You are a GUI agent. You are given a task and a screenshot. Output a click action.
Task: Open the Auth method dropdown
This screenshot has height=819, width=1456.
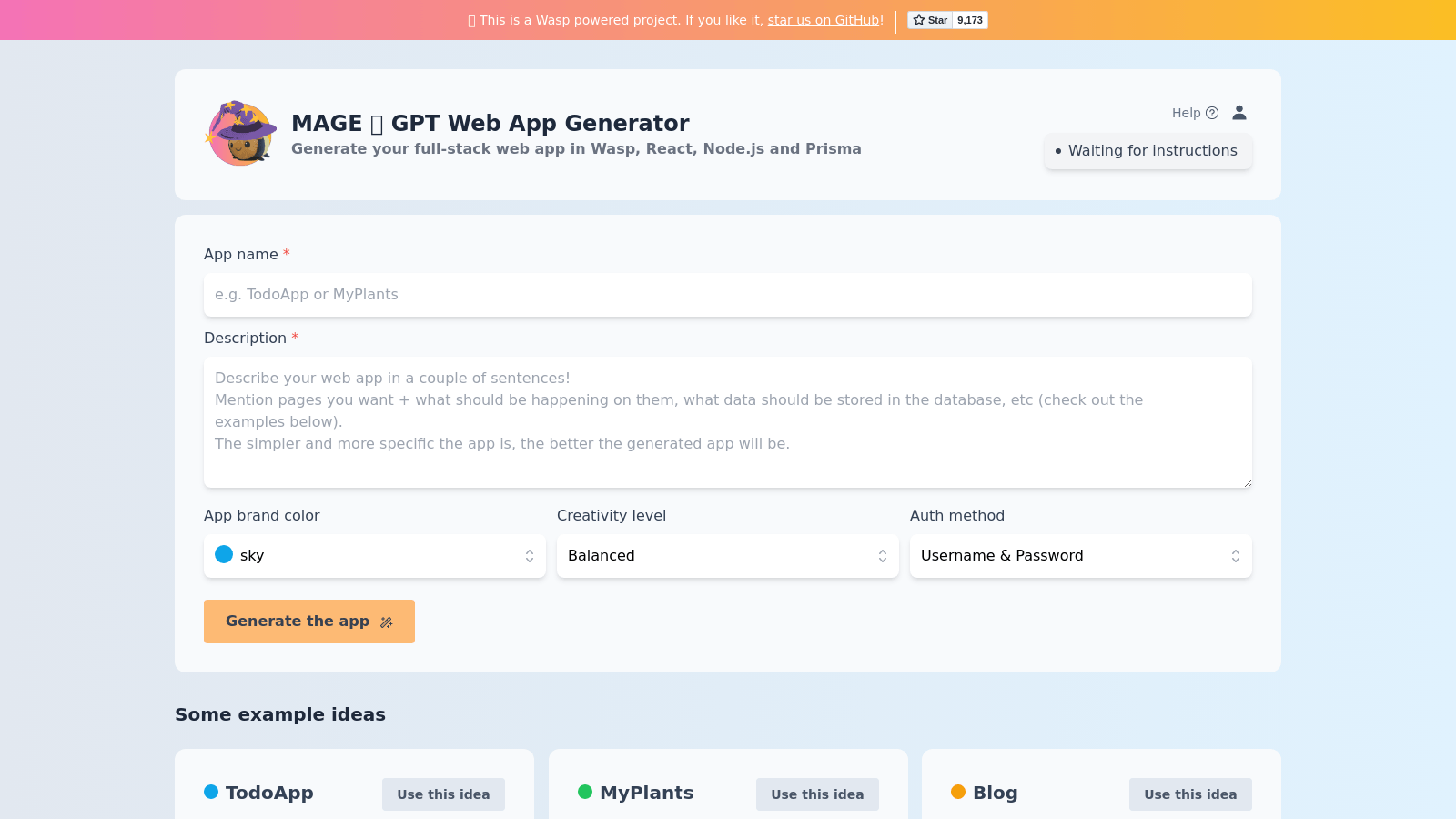click(1081, 556)
